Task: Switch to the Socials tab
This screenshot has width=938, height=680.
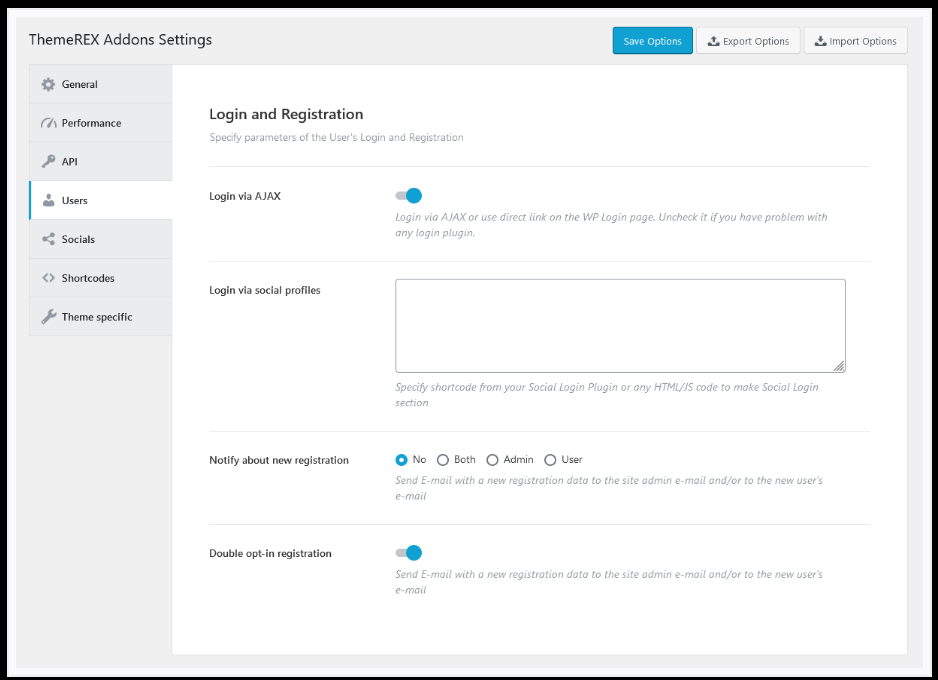Action: point(100,239)
